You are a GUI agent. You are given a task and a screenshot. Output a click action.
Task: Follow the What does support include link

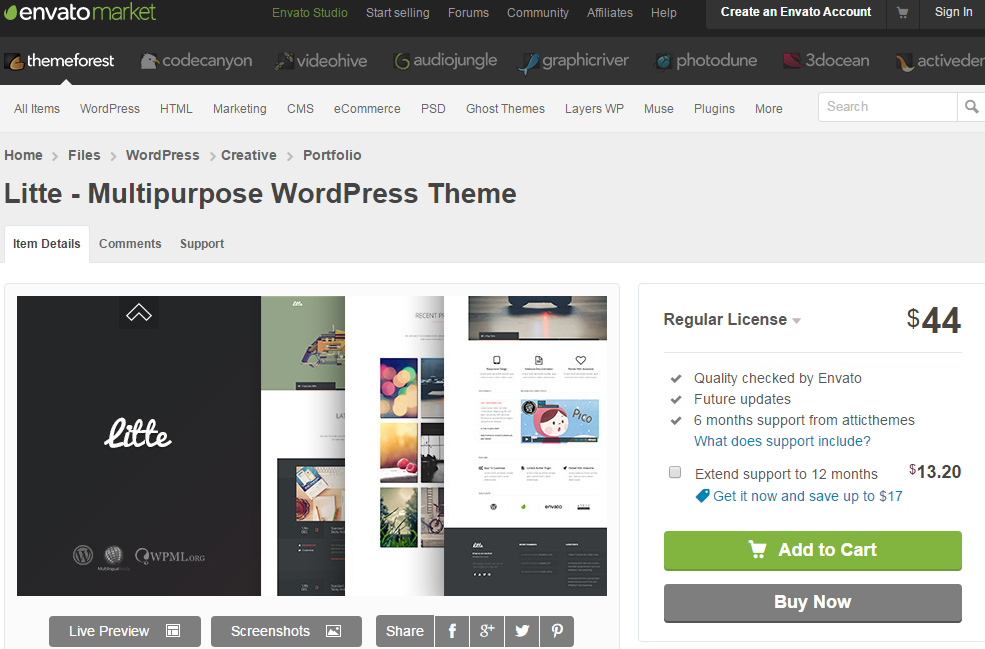pyautogui.click(x=782, y=441)
